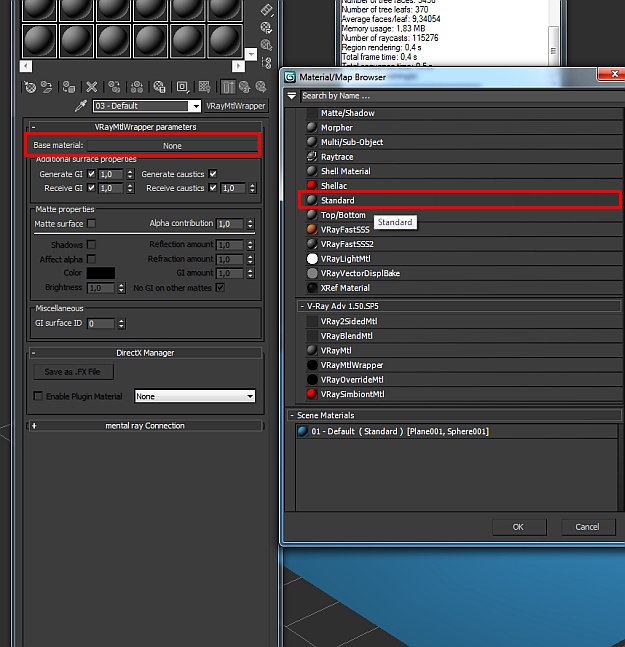Click the sample slots scroll-down arrow
Viewport: 625px width, 647px height.
point(251,54)
